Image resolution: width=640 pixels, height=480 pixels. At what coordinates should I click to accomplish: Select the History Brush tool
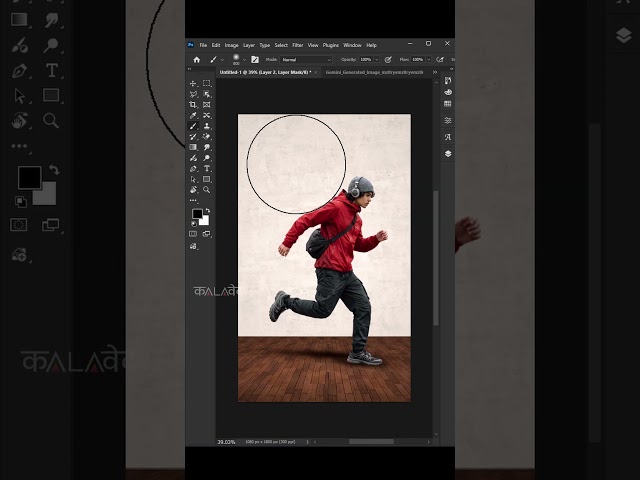click(x=193, y=137)
